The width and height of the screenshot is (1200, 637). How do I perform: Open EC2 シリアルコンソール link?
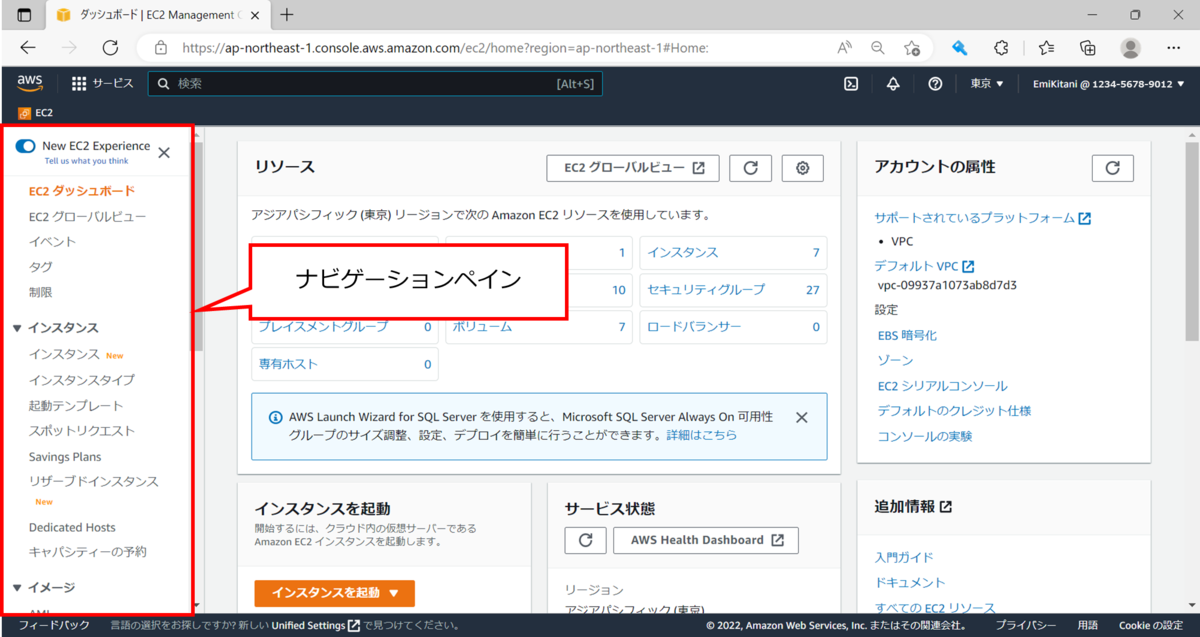[x=942, y=386]
